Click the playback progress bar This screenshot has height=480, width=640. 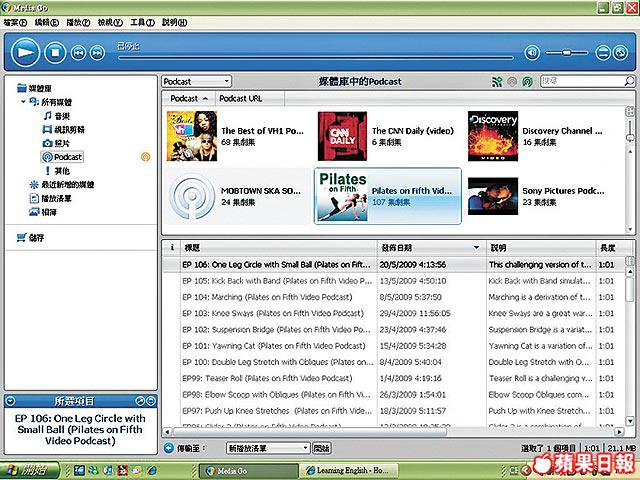(x=315, y=58)
